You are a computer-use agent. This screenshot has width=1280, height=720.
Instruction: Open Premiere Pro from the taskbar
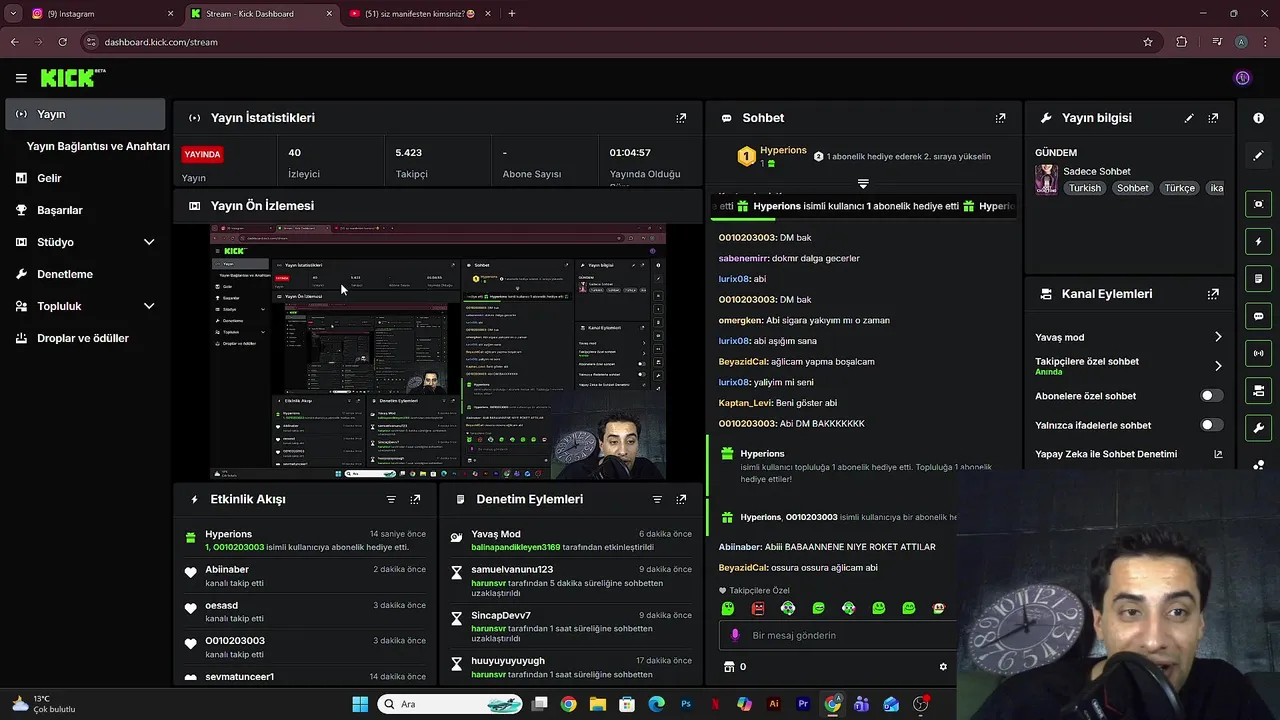pyautogui.click(x=803, y=704)
